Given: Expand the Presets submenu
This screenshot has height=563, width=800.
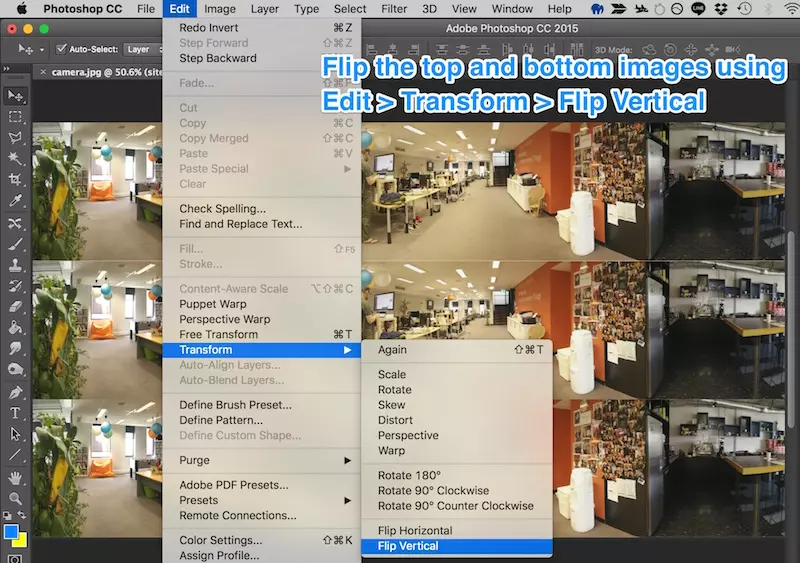Looking at the screenshot, I should pyautogui.click(x=262, y=500).
